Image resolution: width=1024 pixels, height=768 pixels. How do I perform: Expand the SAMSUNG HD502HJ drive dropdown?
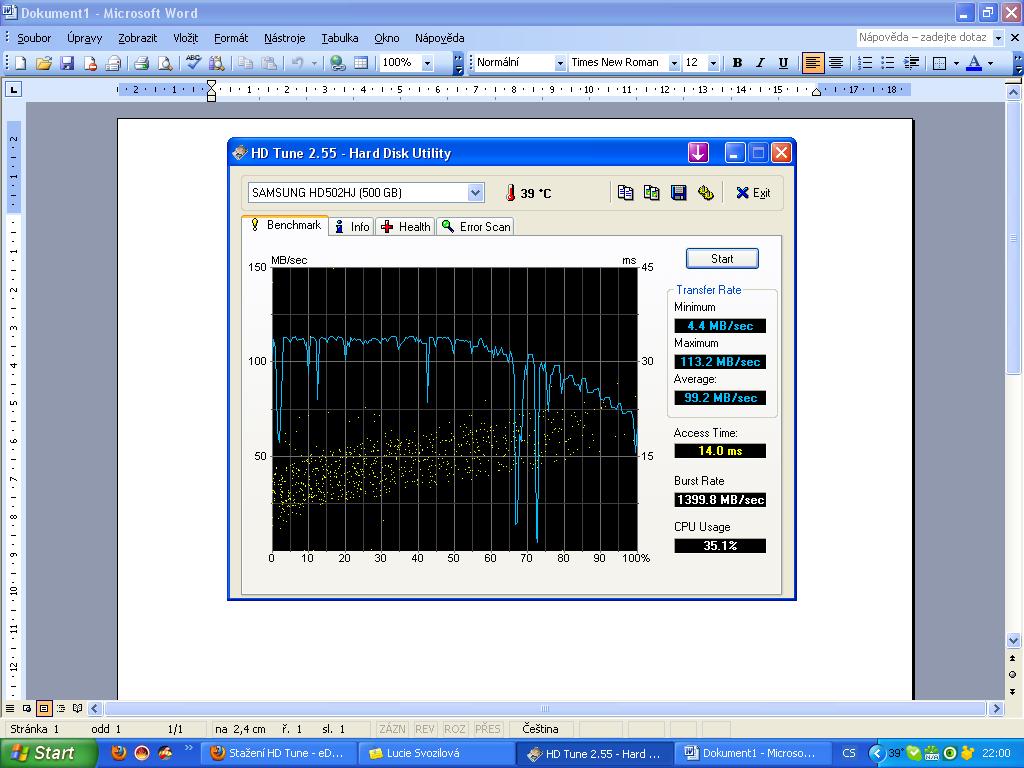pyautogui.click(x=476, y=193)
